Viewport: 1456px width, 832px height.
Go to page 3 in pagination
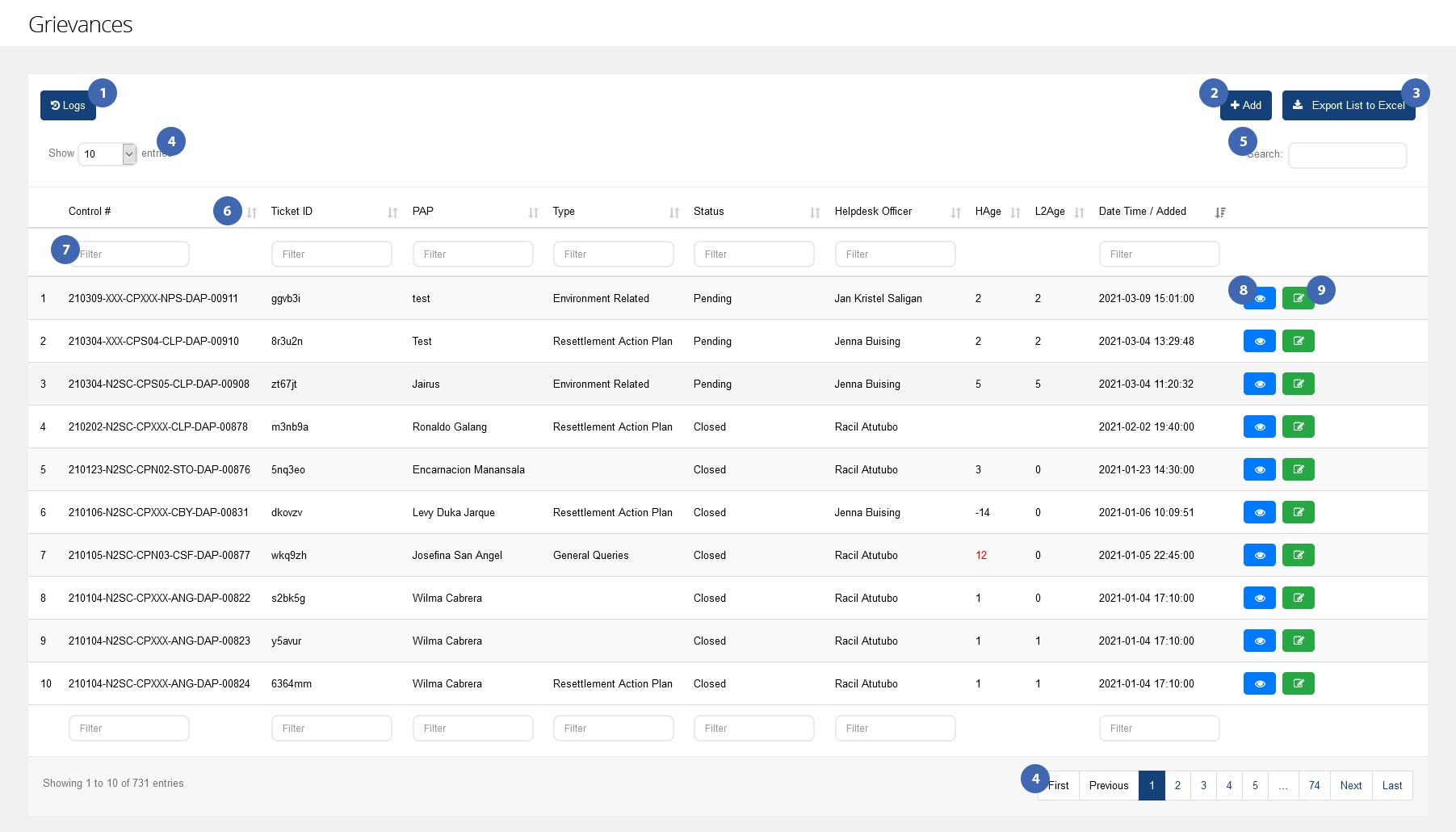(1203, 785)
